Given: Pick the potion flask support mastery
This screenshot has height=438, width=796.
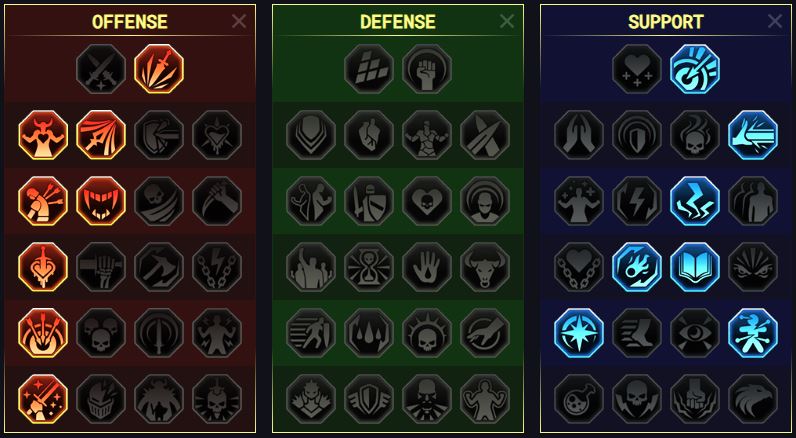Looking at the screenshot, I should [x=579, y=399].
